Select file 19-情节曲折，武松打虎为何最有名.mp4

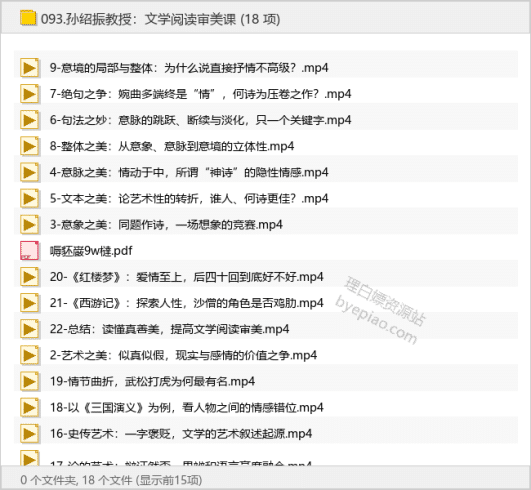coord(152,381)
